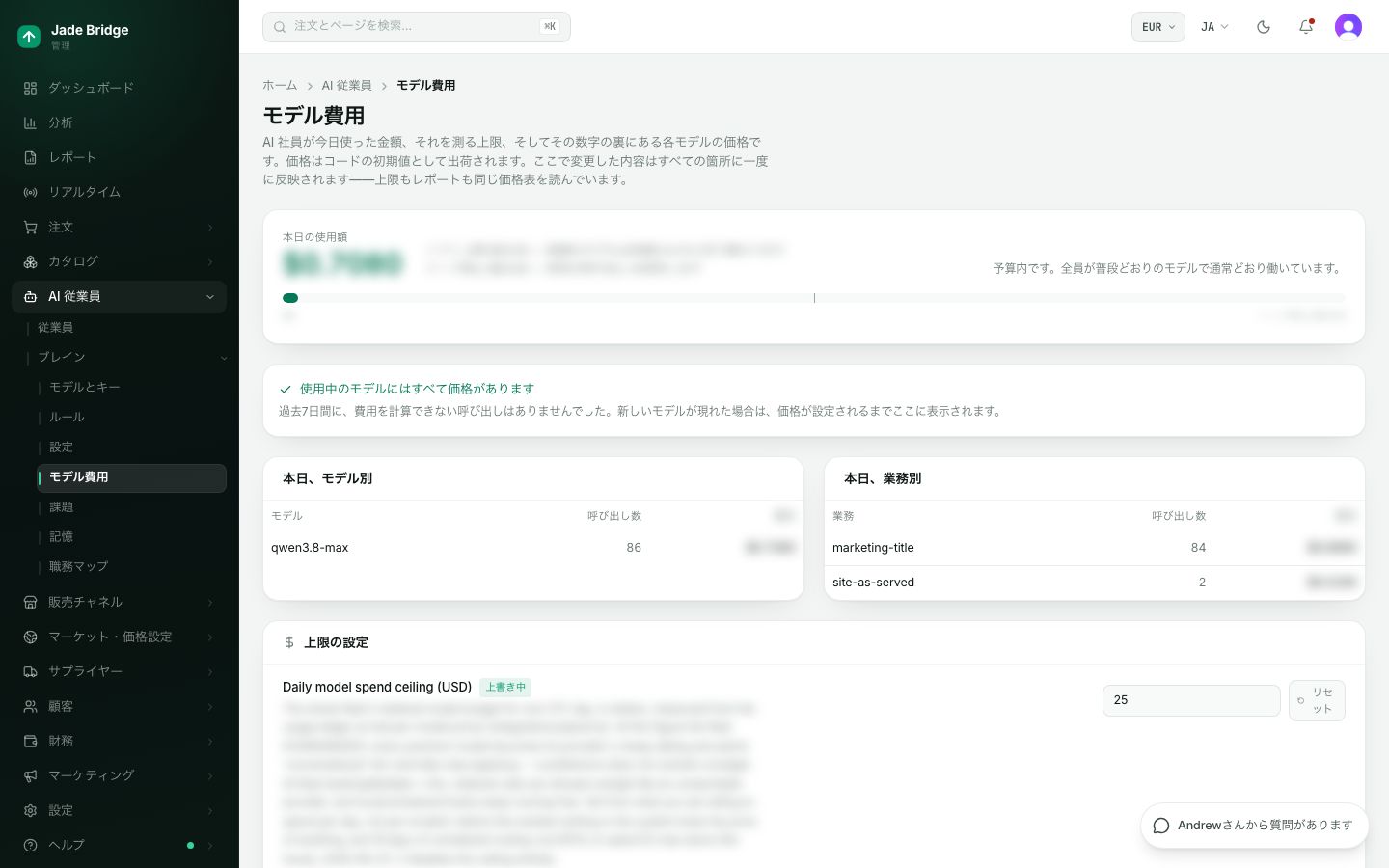The width and height of the screenshot is (1389, 868).
Task: Expand サプライヤー section
Action: [x=119, y=671]
